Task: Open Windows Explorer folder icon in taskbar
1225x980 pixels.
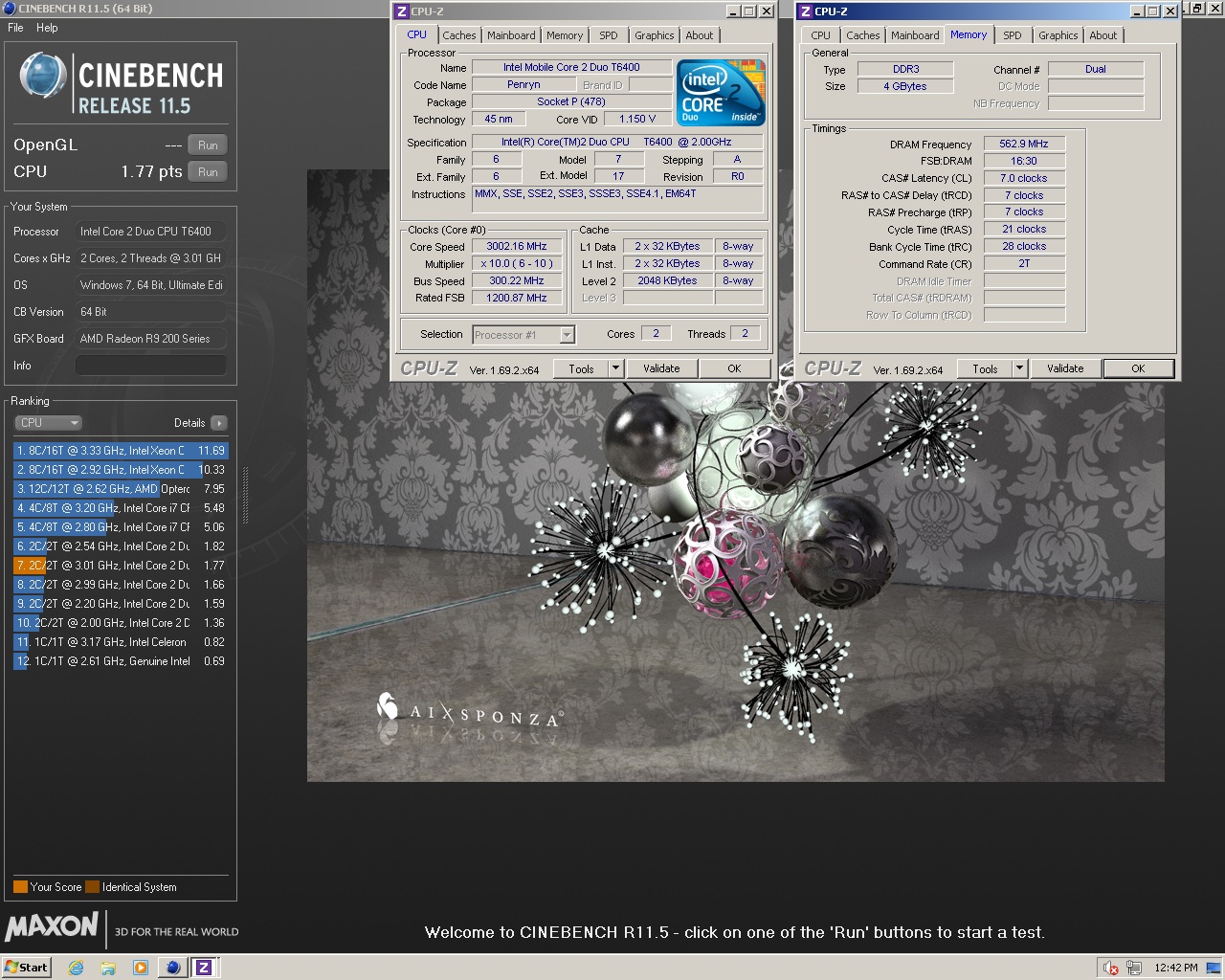Action: 108,968
